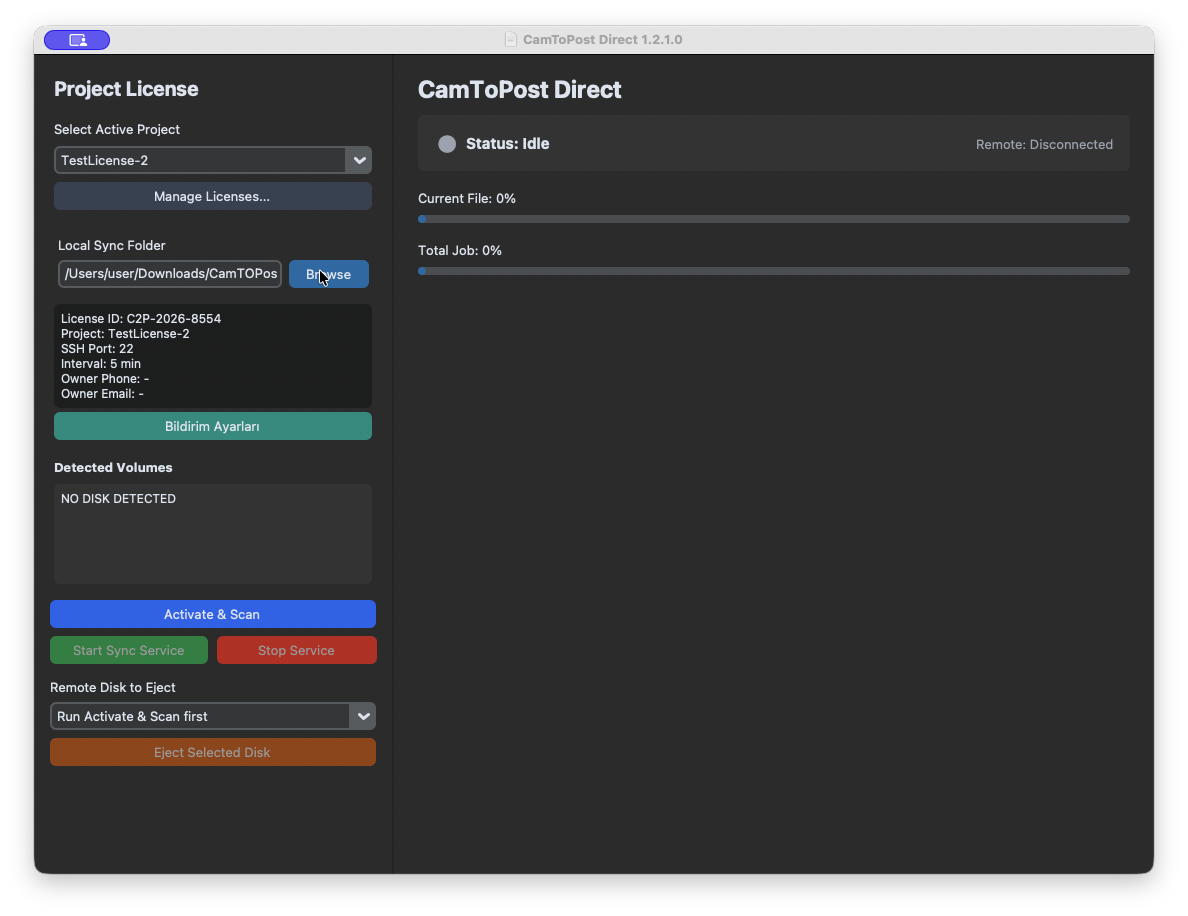1188x916 pixels.
Task: Click the Current File: 0% label
Action: (467, 199)
